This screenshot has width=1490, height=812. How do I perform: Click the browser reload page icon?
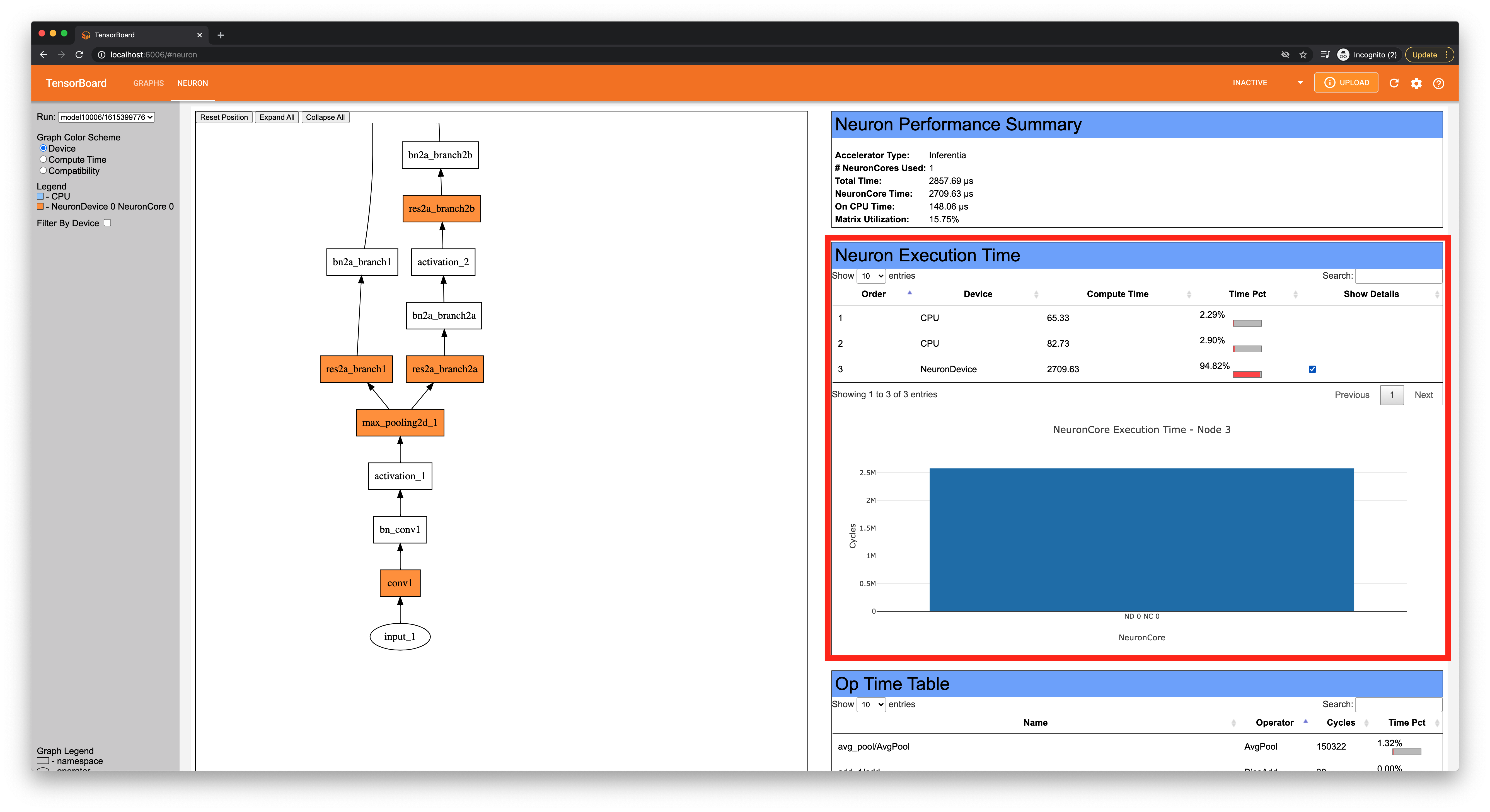tap(79, 55)
